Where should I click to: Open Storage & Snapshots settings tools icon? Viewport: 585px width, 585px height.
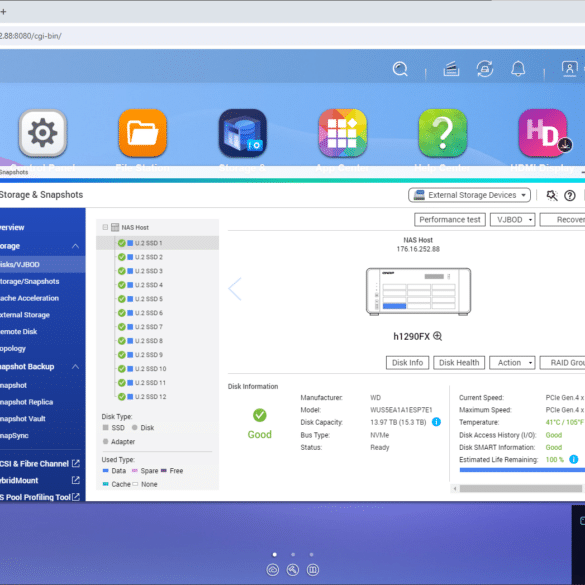coord(552,195)
